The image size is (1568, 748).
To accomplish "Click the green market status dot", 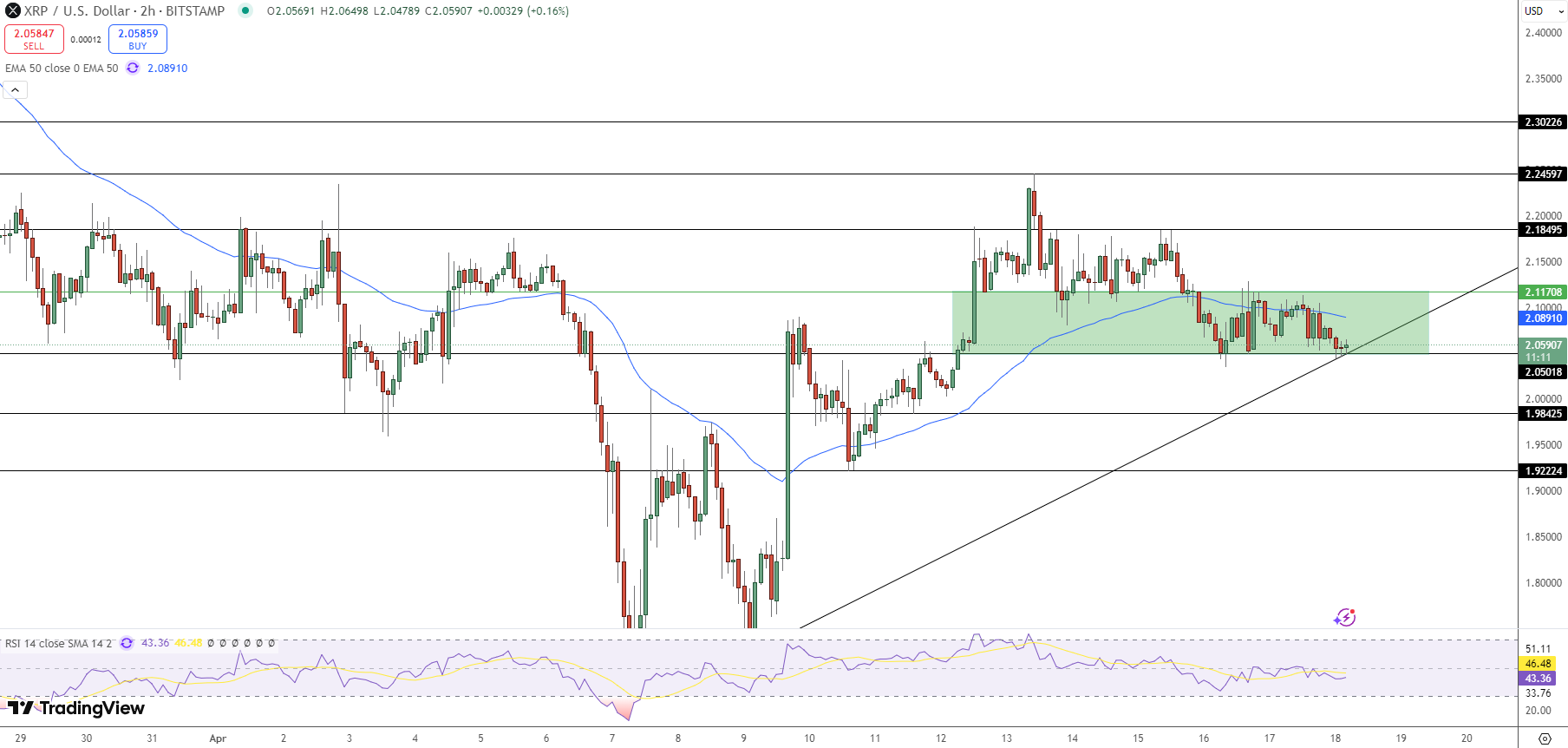I will 245,11.
